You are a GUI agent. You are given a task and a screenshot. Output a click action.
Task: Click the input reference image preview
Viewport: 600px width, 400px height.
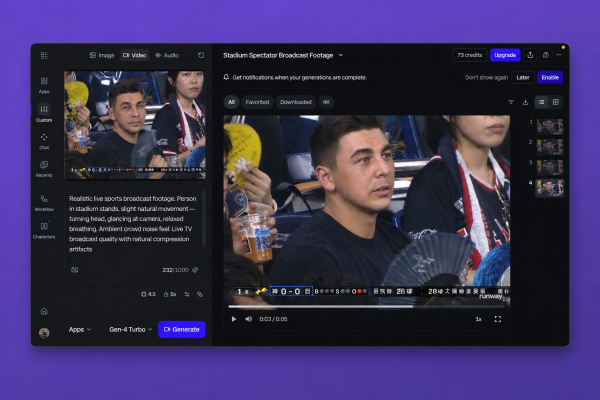pyautogui.click(x=135, y=125)
